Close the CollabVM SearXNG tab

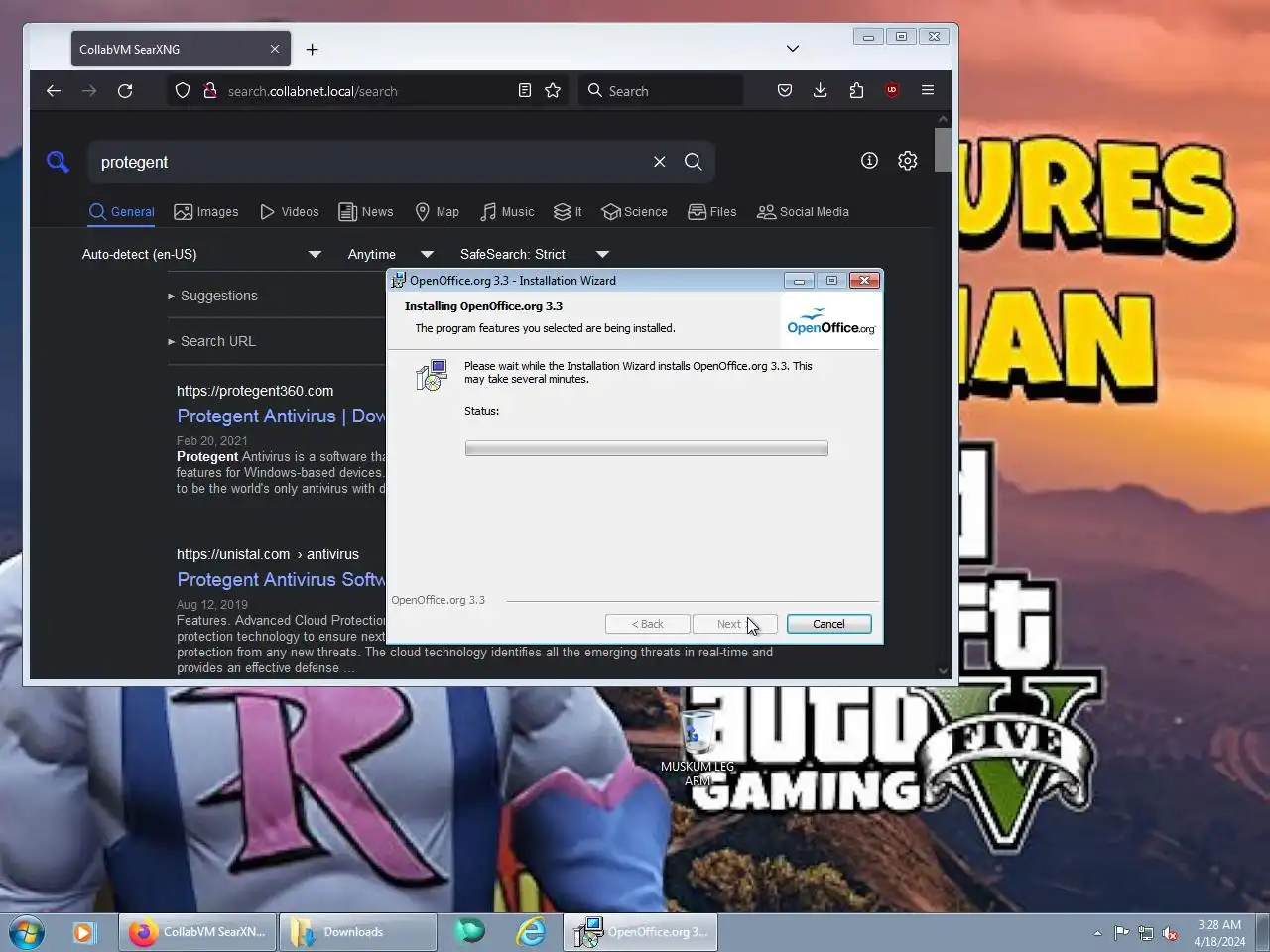click(x=275, y=49)
